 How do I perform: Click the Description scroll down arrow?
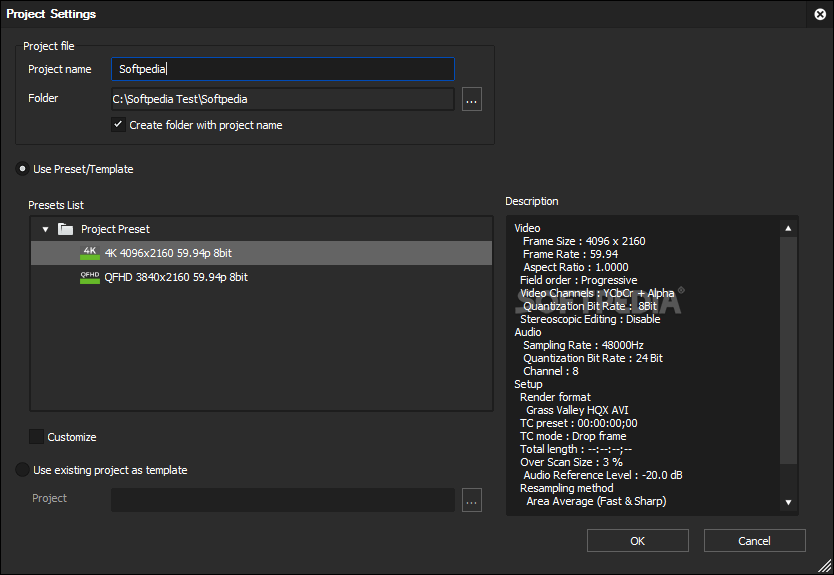point(788,502)
